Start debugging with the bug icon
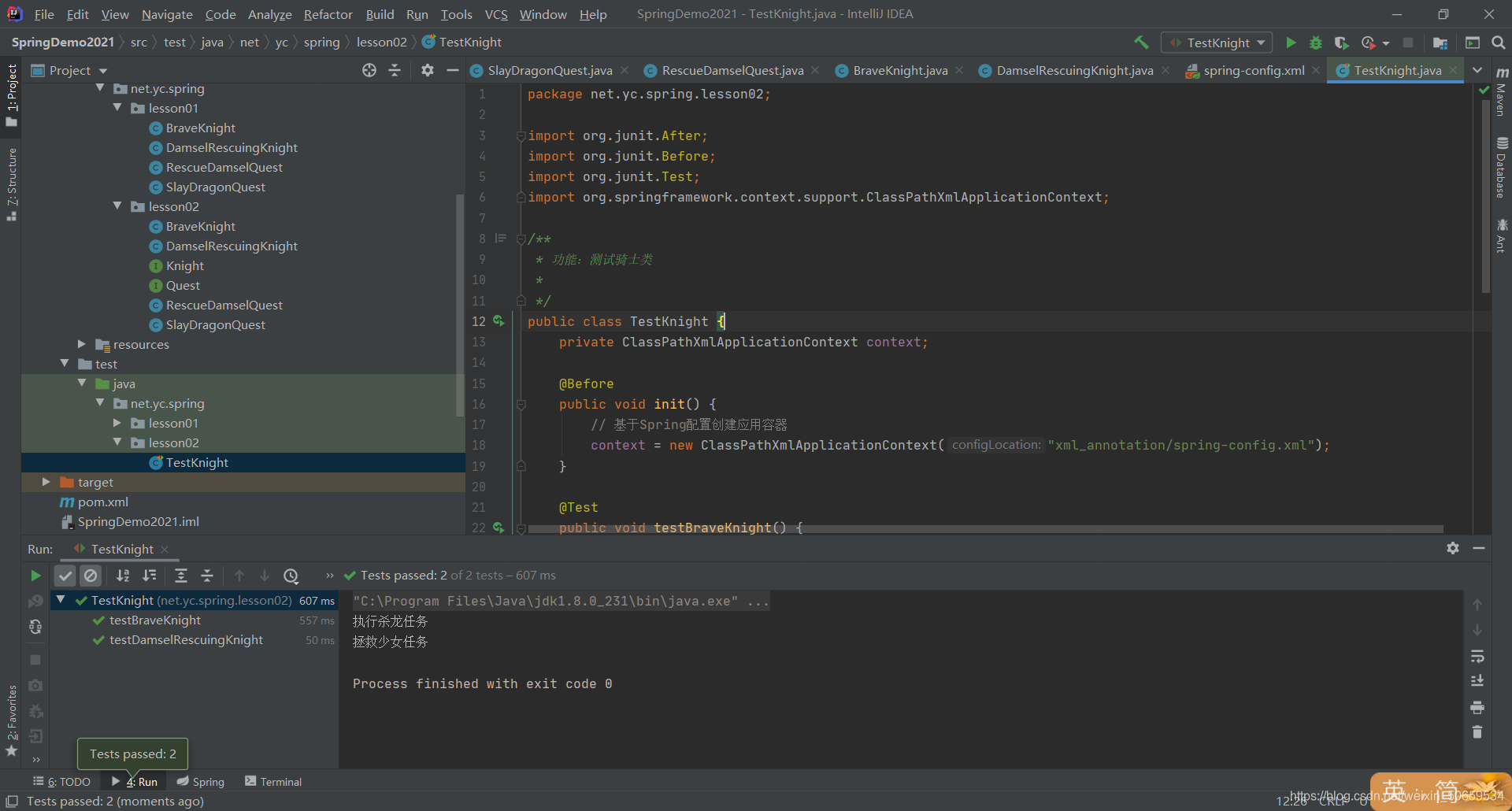This screenshot has height=811, width=1512. click(1316, 43)
